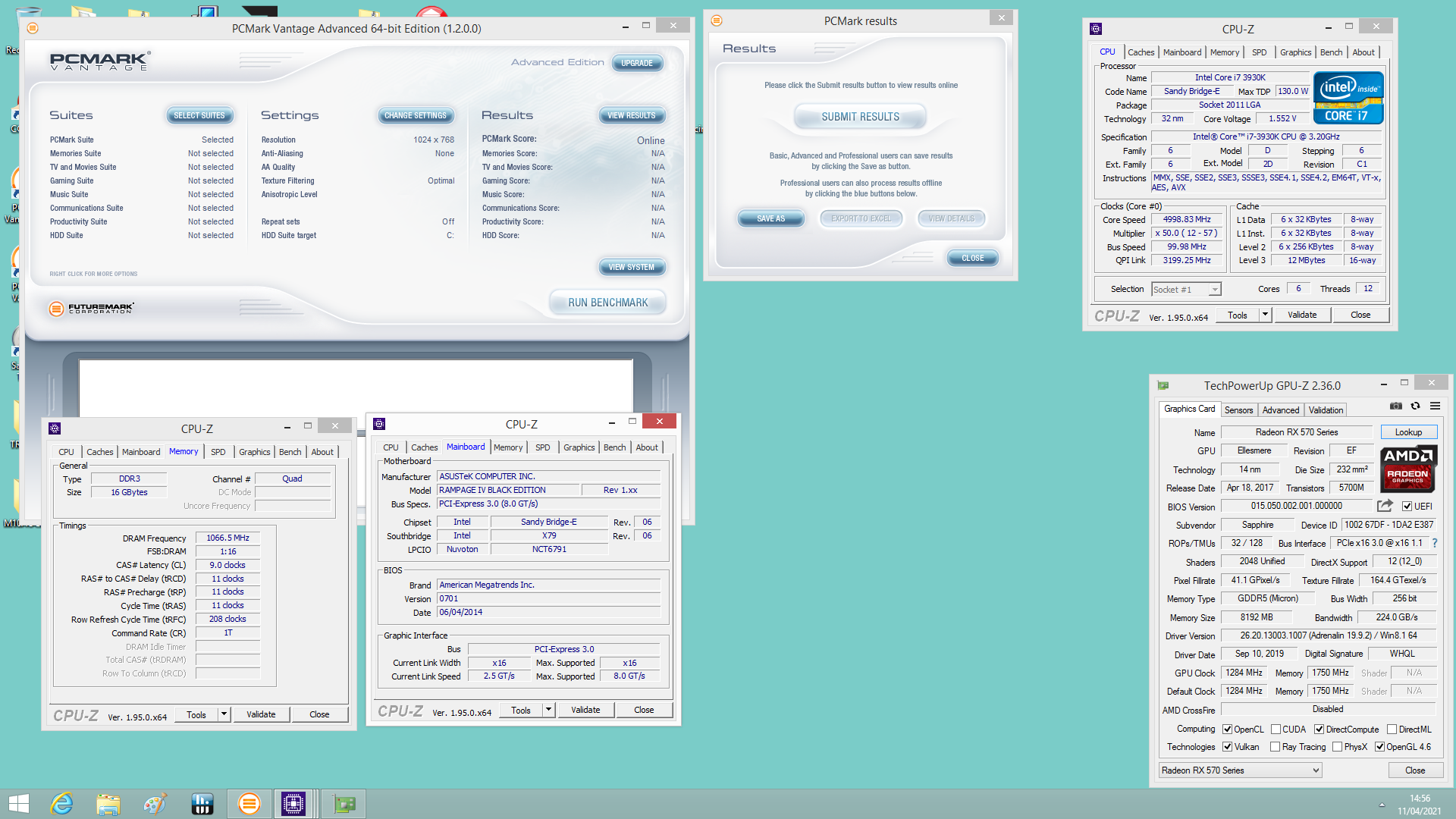Viewport: 1456px width, 819px height.
Task: Toggle the OpenCL checkbox
Action: click(1227, 730)
